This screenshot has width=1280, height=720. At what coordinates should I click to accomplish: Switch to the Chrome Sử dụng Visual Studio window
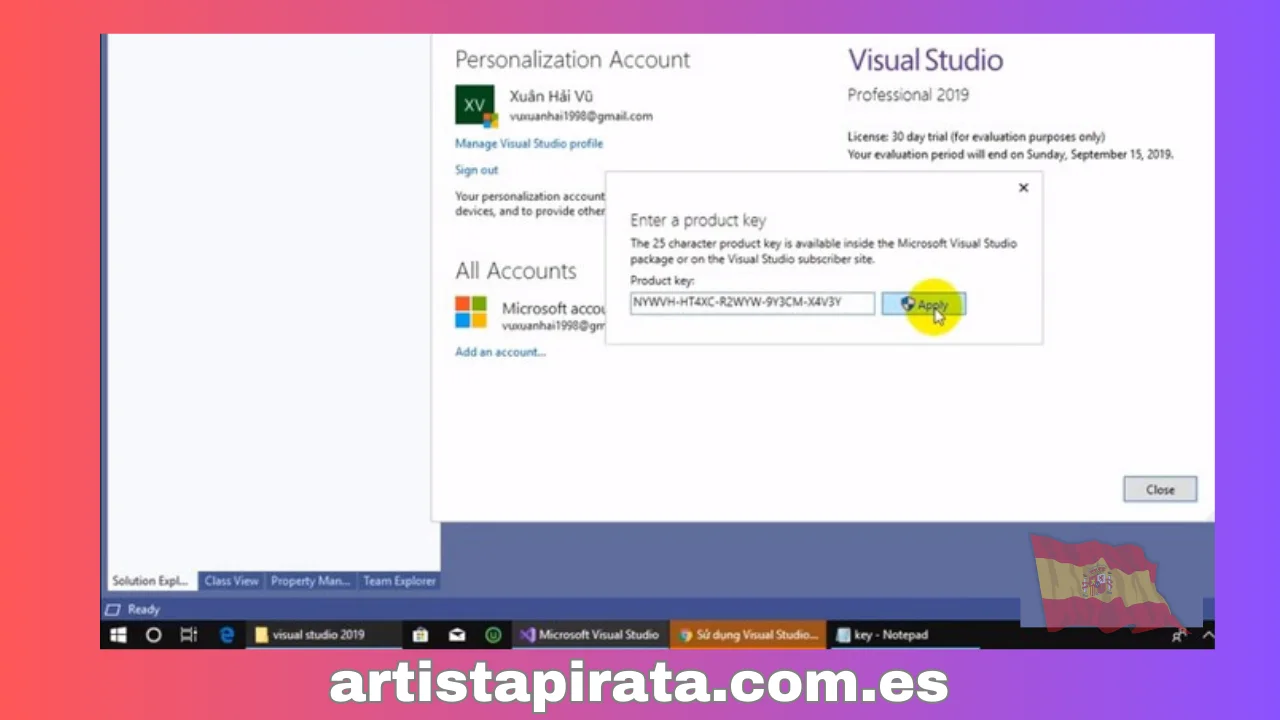[748, 635]
